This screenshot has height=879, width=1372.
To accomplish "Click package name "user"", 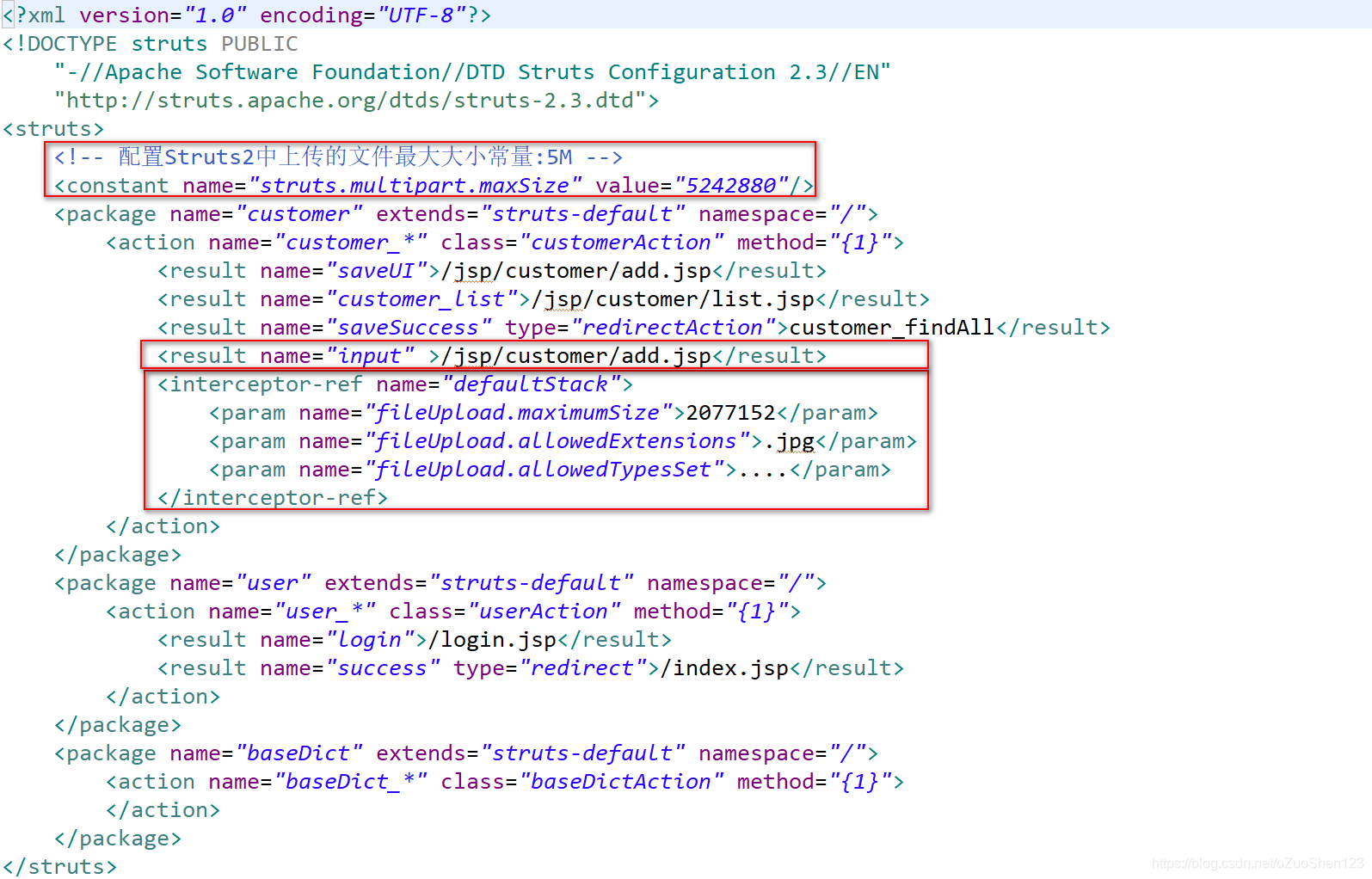I will (273, 583).
